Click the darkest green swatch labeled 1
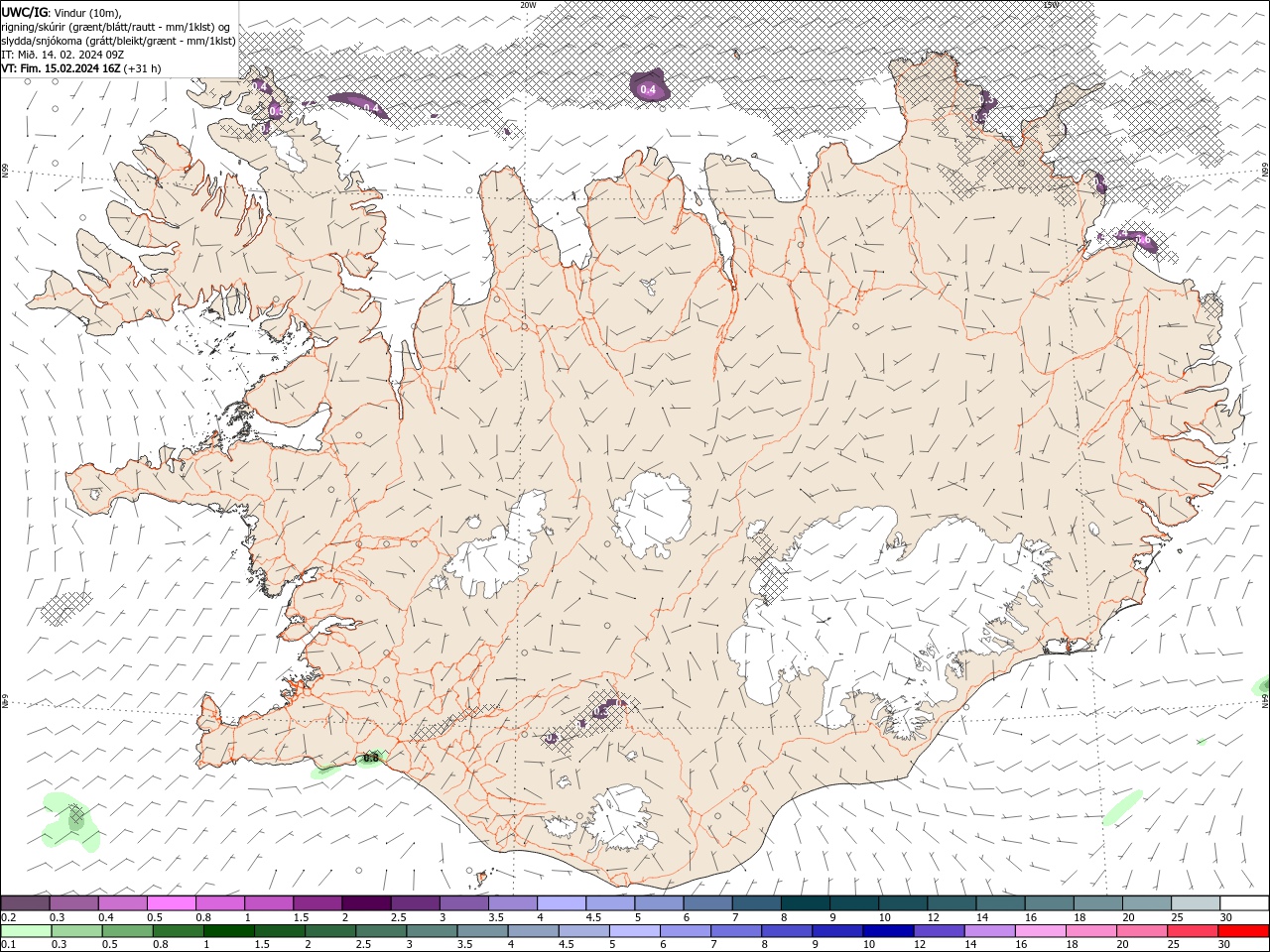1270x952 pixels. (229, 931)
